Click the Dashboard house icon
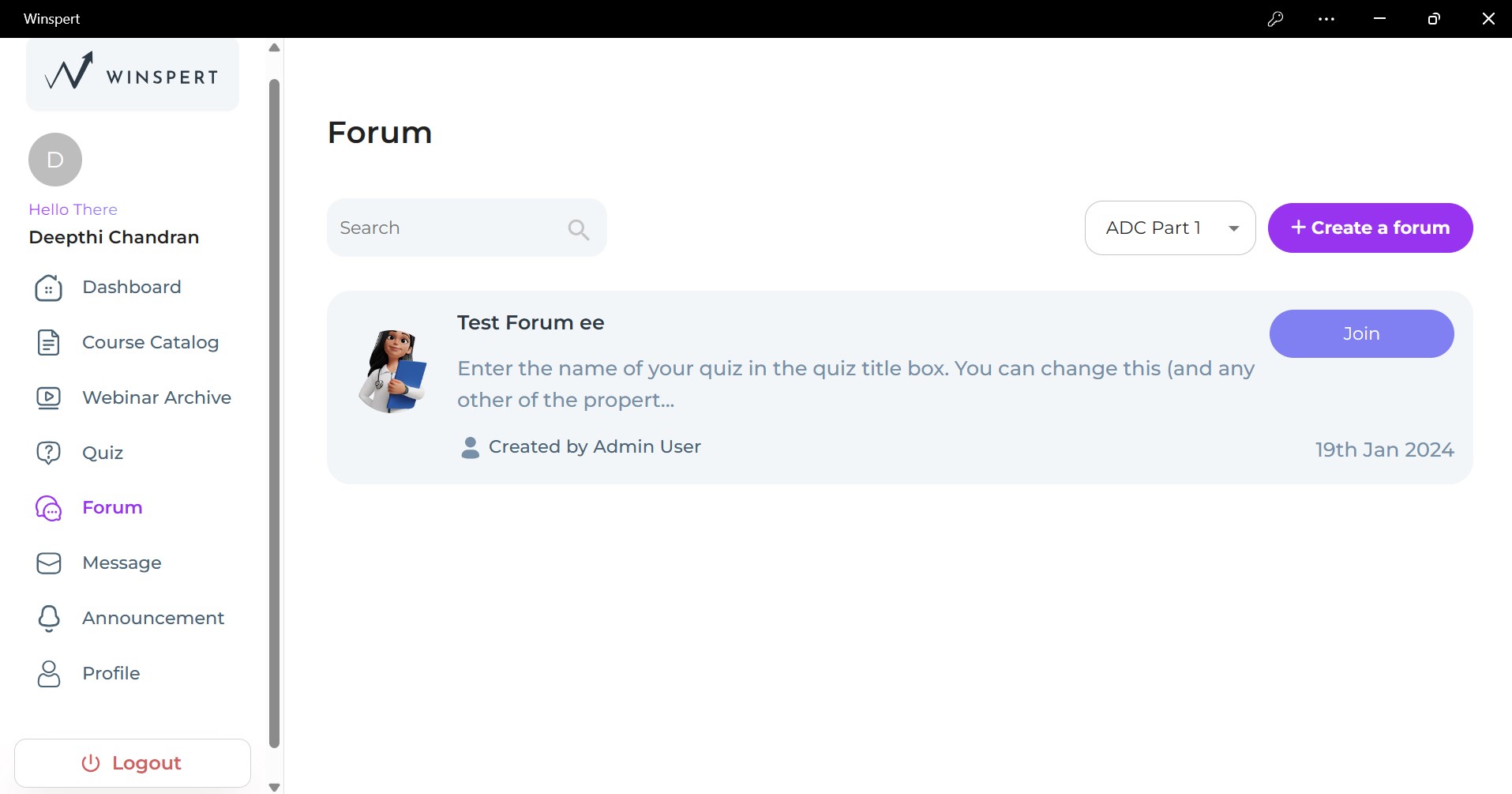This screenshot has width=1512, height=794. pyautogui.click(x=48, y=288)
